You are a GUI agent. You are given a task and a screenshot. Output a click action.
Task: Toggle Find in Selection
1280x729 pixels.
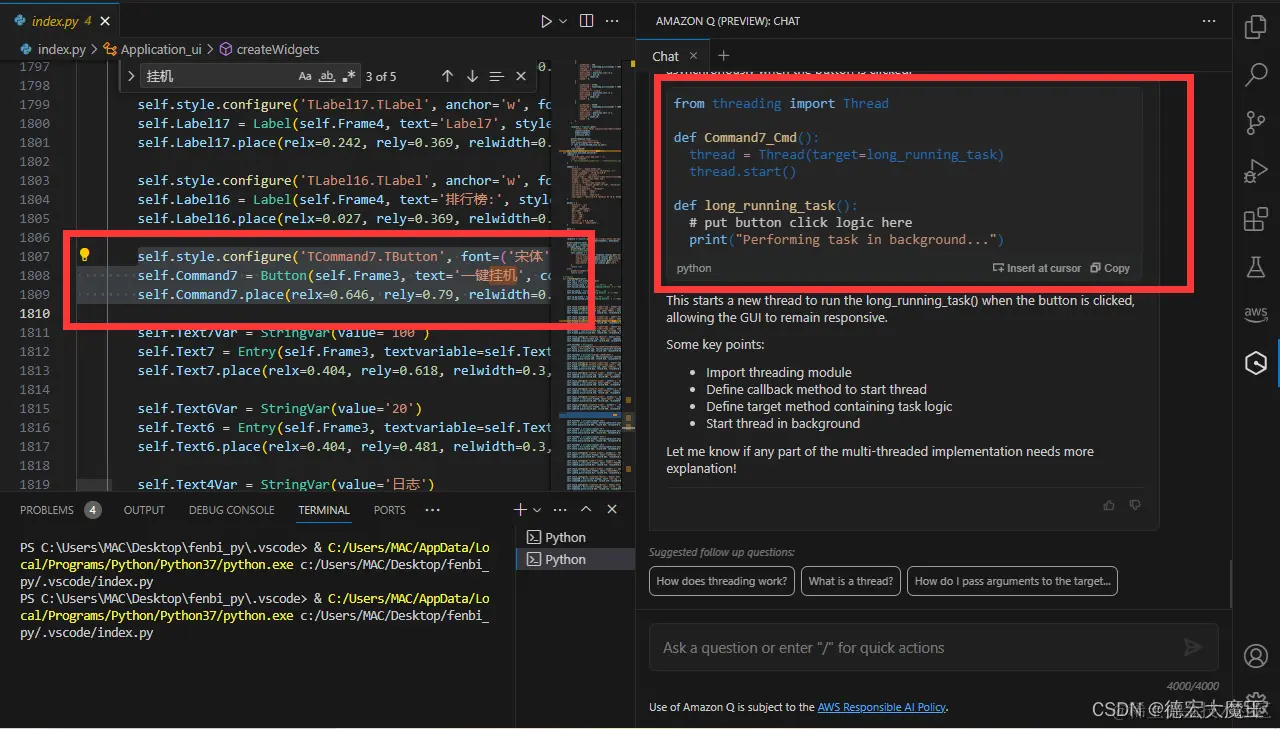click(x=497, y=76)
